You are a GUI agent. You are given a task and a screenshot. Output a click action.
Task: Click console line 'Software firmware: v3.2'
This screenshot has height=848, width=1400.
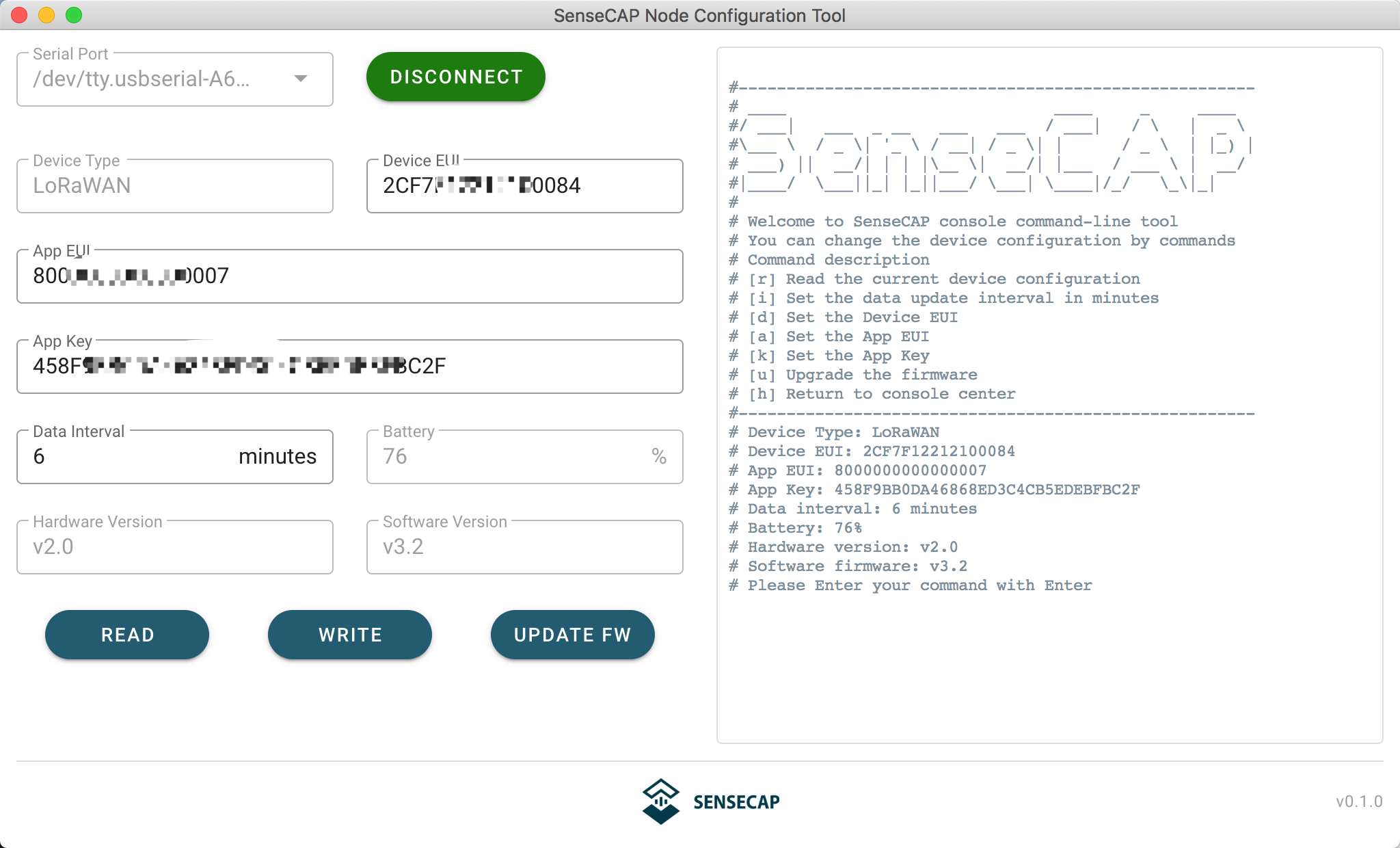pos(848,566)
